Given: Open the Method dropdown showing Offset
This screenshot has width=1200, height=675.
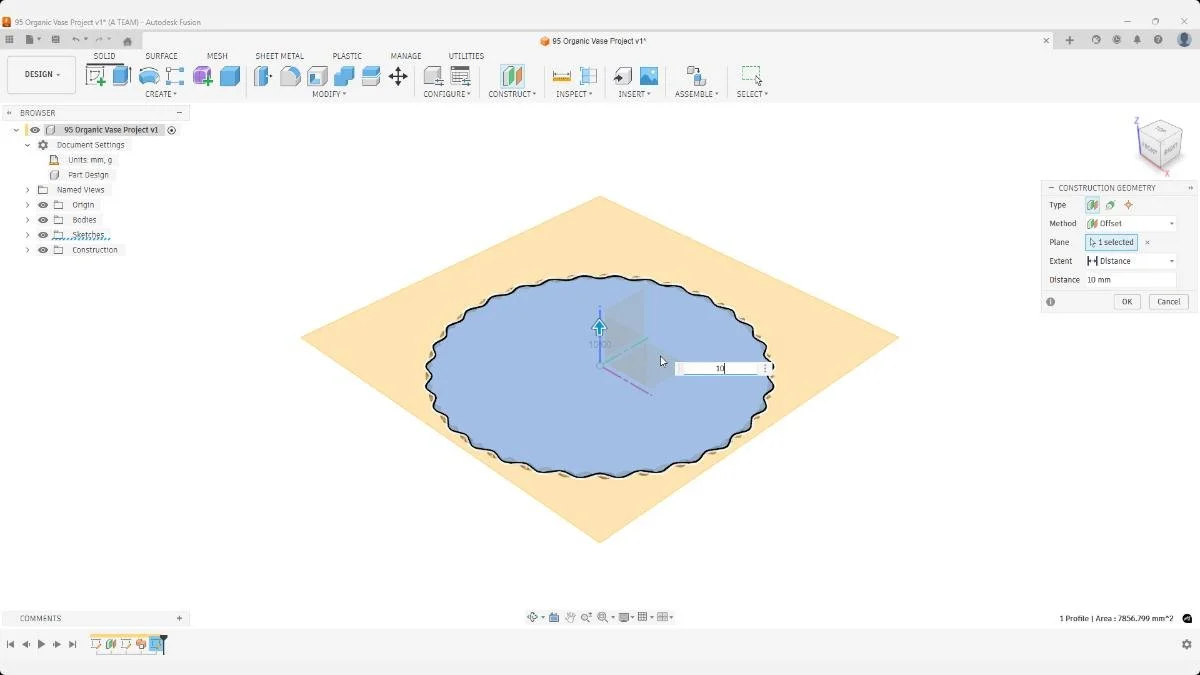Looking at the screenshot, I should click(1130, 223).
